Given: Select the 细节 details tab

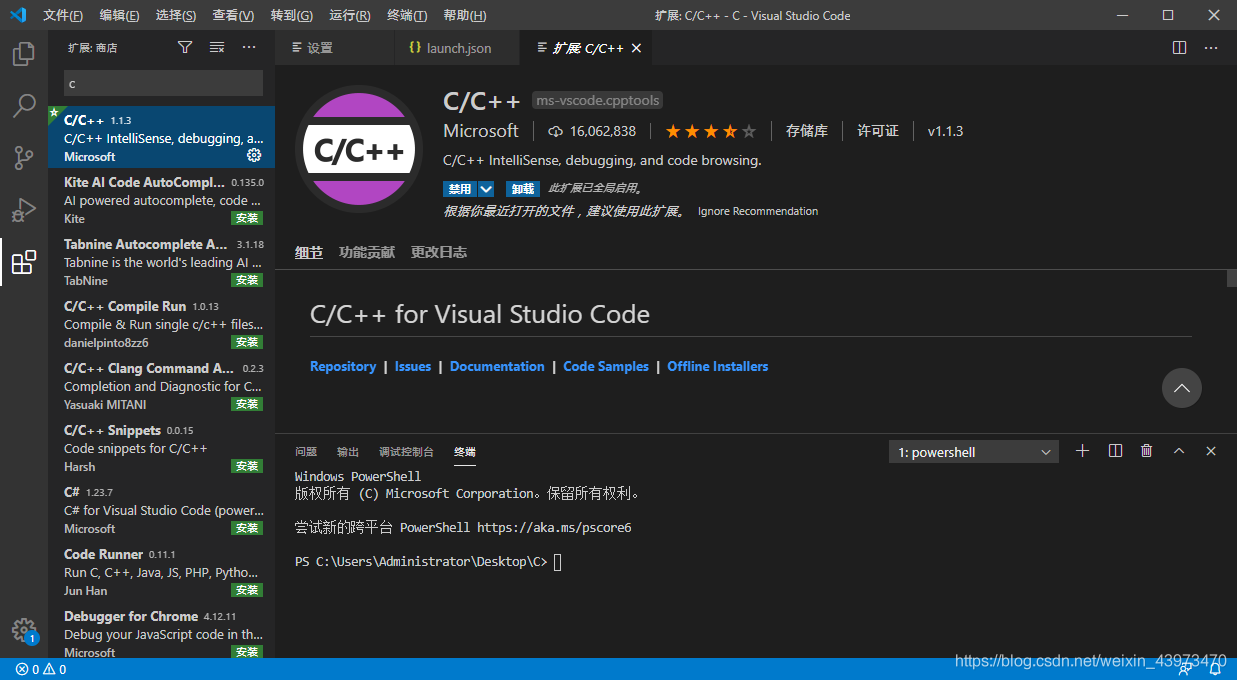Looking at the screenshot, I should click(309, 252).
